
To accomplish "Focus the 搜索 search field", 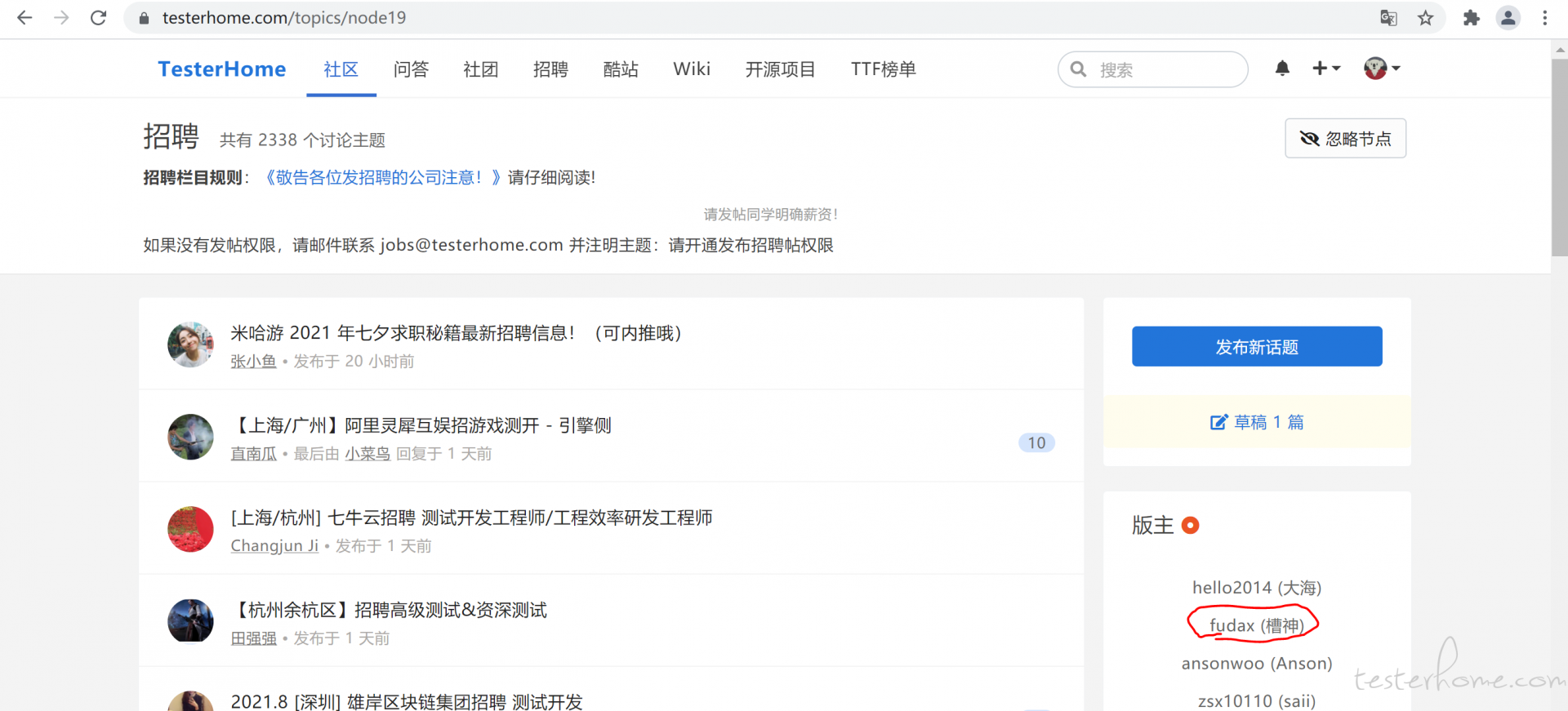I will tap(1153, 69).
